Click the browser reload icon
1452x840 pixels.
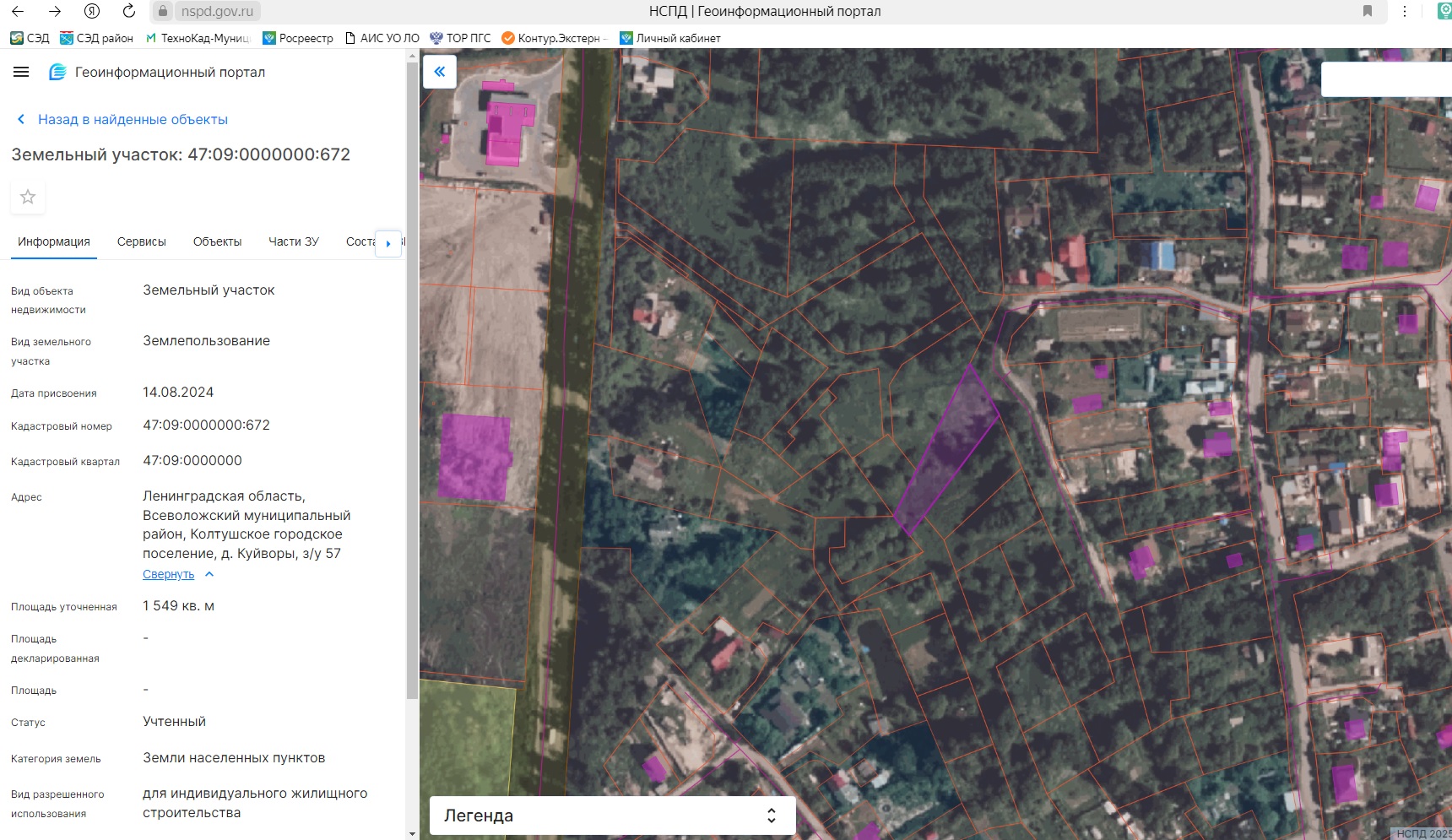129,11
